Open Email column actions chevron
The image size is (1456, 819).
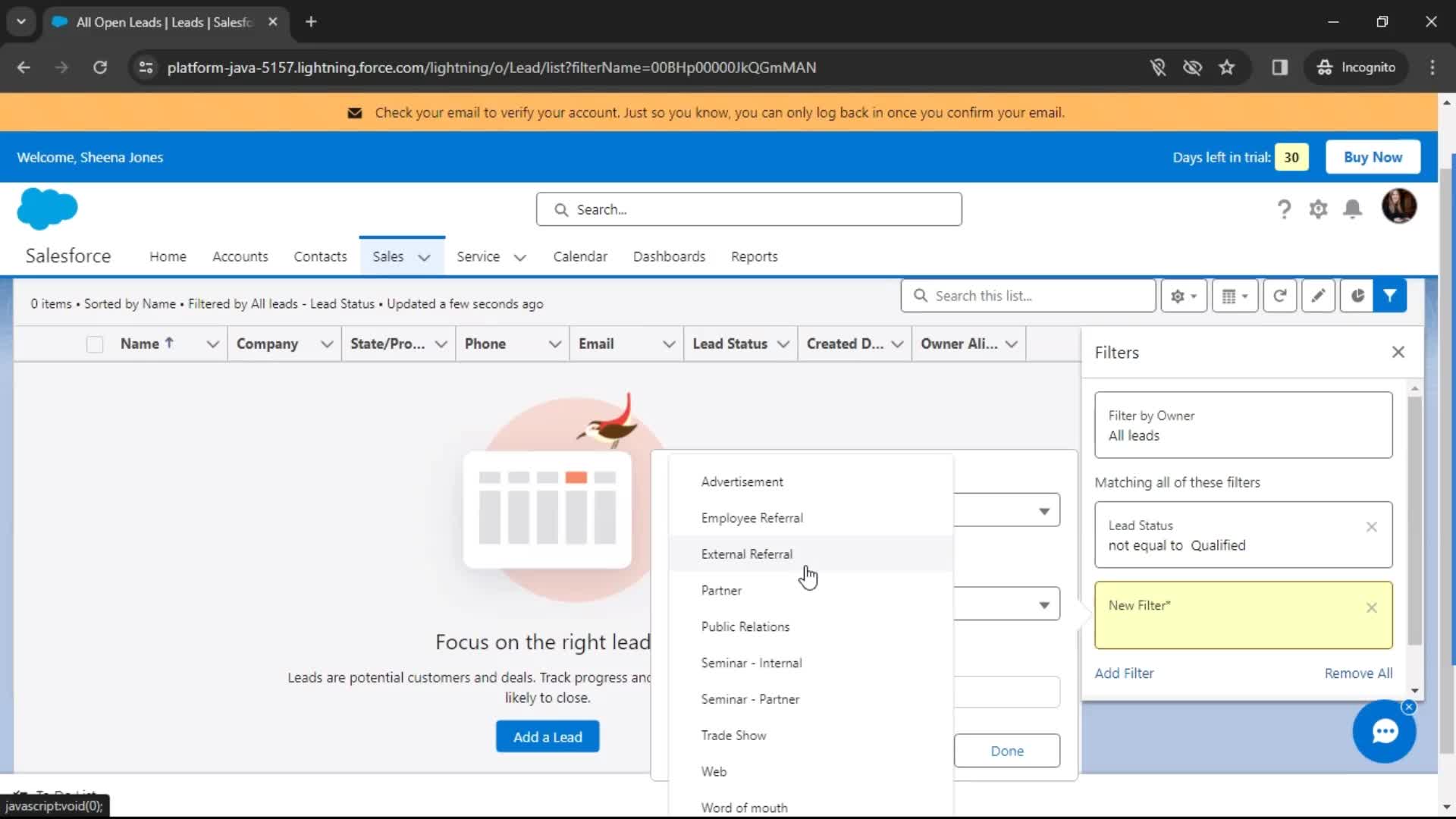pyautogui.click(x=669, y=344)
